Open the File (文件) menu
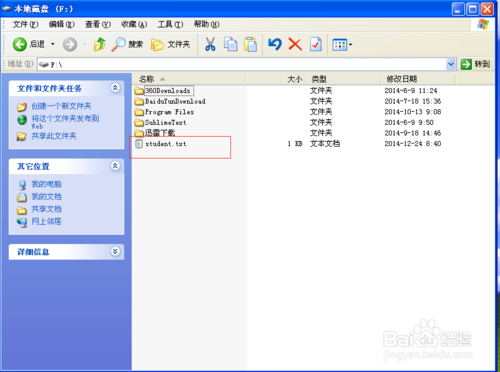 click(25, 24)
